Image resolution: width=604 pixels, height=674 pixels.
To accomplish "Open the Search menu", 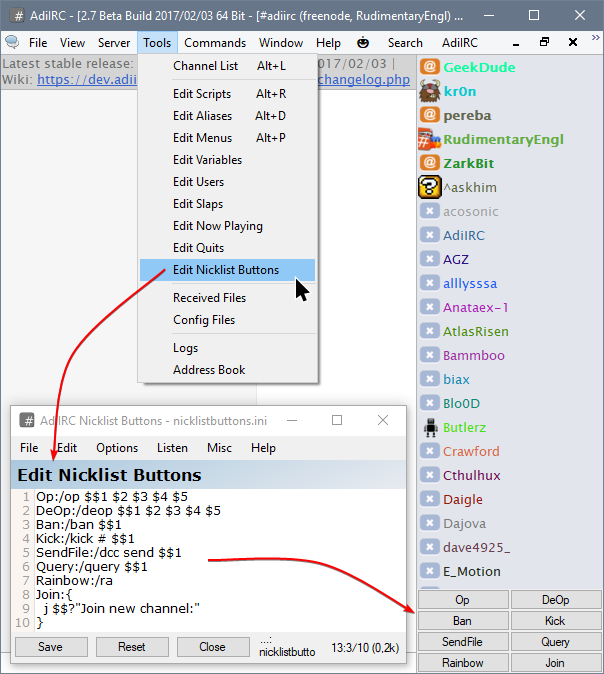I will [x=405, y=43].
